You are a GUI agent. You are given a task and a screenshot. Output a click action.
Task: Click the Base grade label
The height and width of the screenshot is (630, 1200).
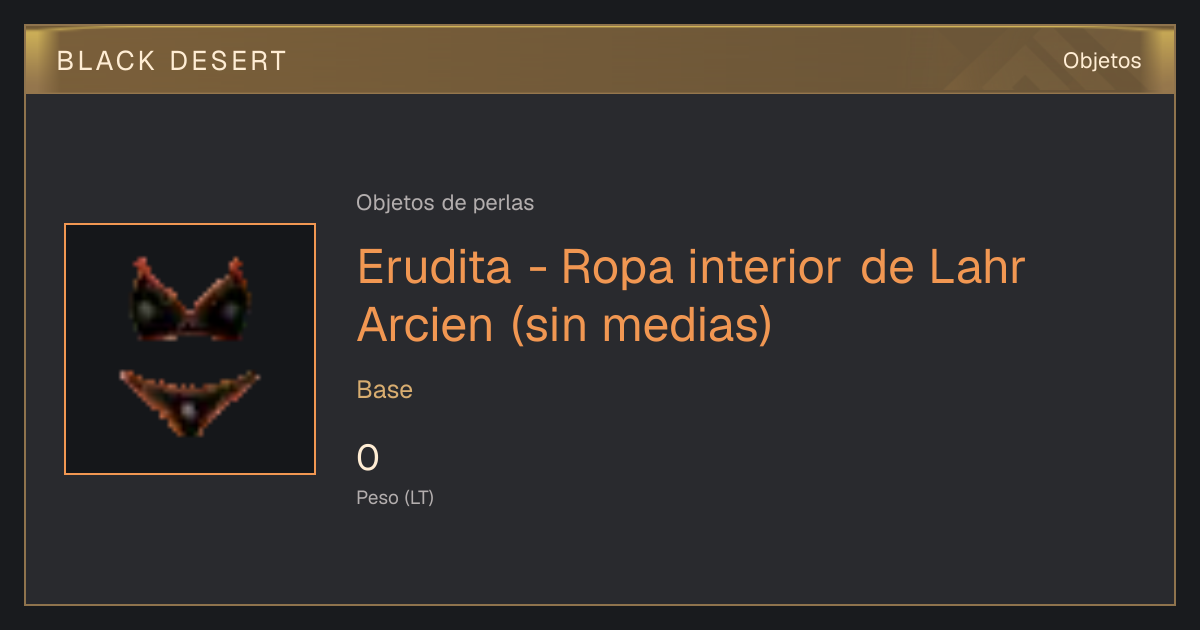click(385, 390)
